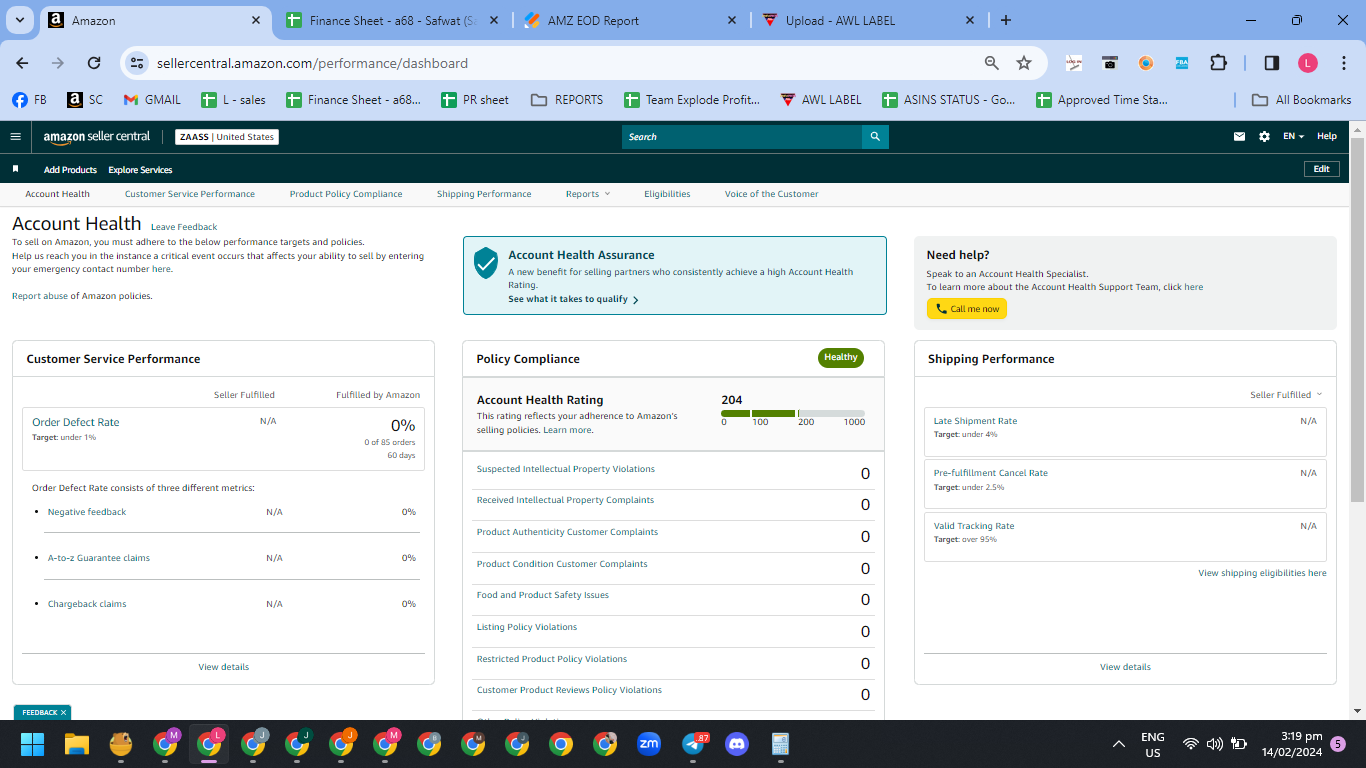Switch to the AMZ EOD Report browser tab
Viewport: 1366px width, 768px height.
point(630,20)
